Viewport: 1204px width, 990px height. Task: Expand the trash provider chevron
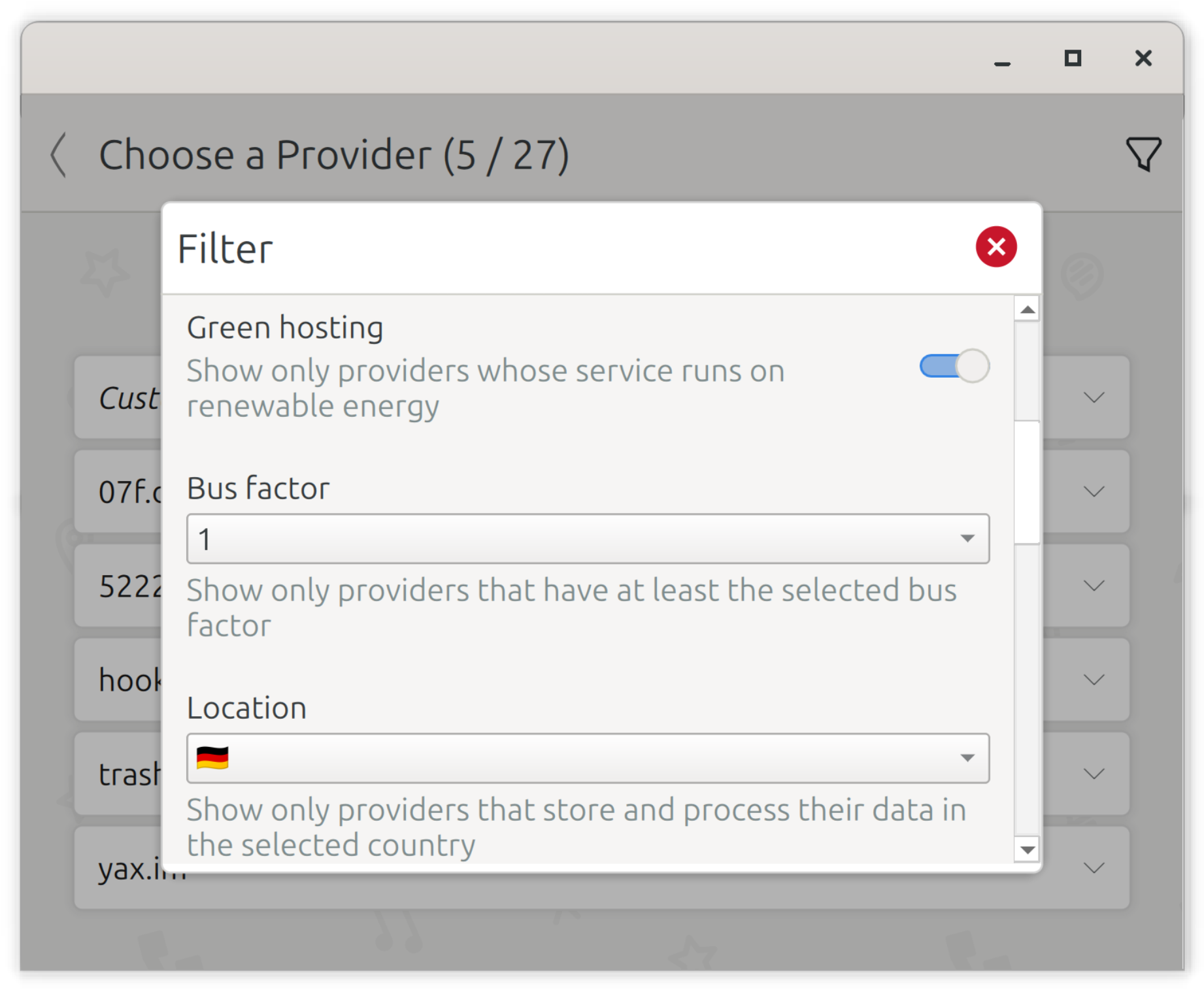pyautogui.click(x=1094, y=774)
